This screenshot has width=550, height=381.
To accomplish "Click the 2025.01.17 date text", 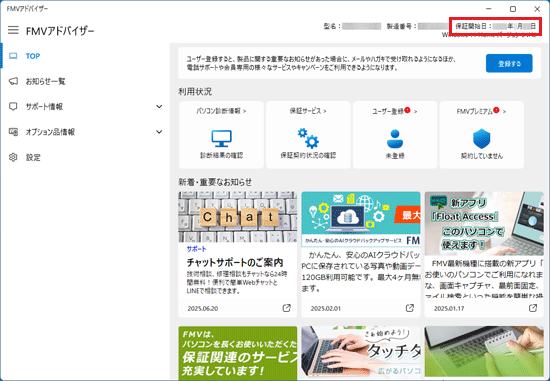I will click(x=449, y=308).
